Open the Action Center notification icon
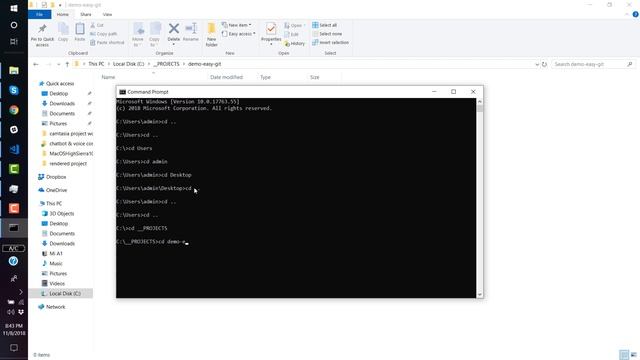 13,348
